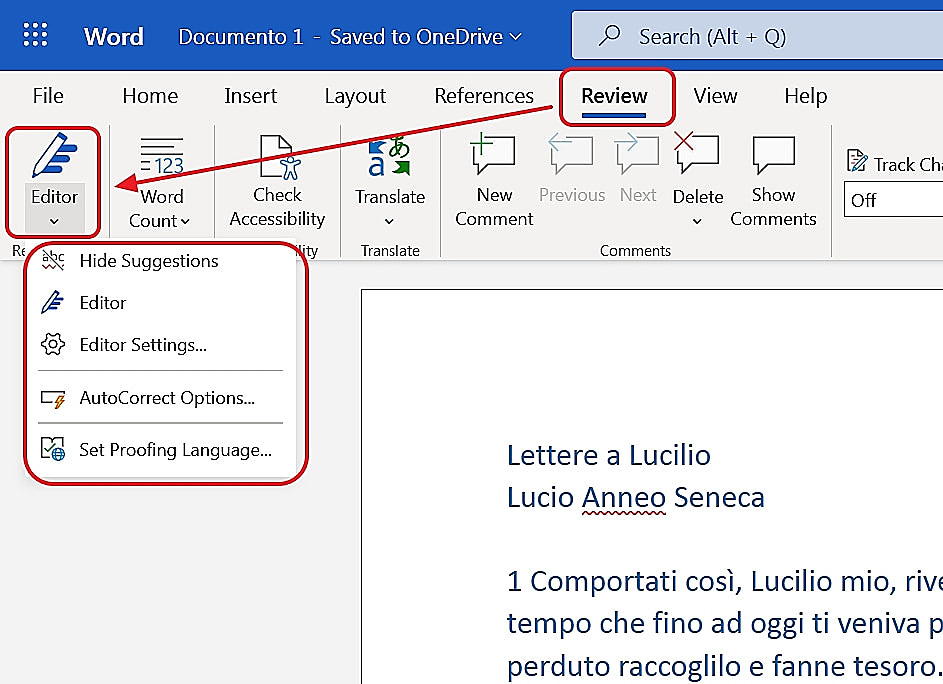Select Editor entry in dropdown menu

tap(161, 302)
